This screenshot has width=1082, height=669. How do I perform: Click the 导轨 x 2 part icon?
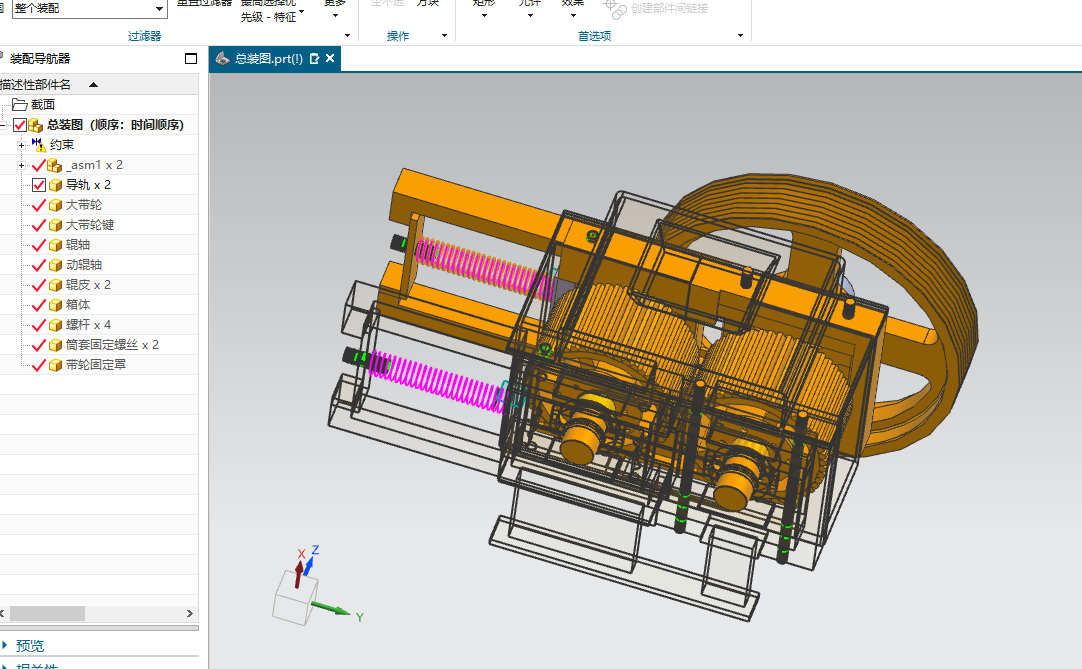[56, 185]
